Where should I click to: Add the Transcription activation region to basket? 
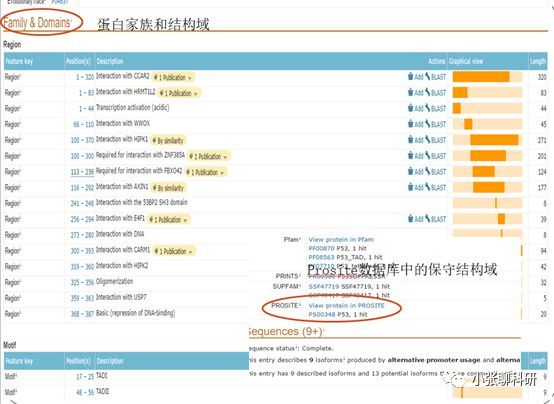pyautogui.click(x=416, y=108)
